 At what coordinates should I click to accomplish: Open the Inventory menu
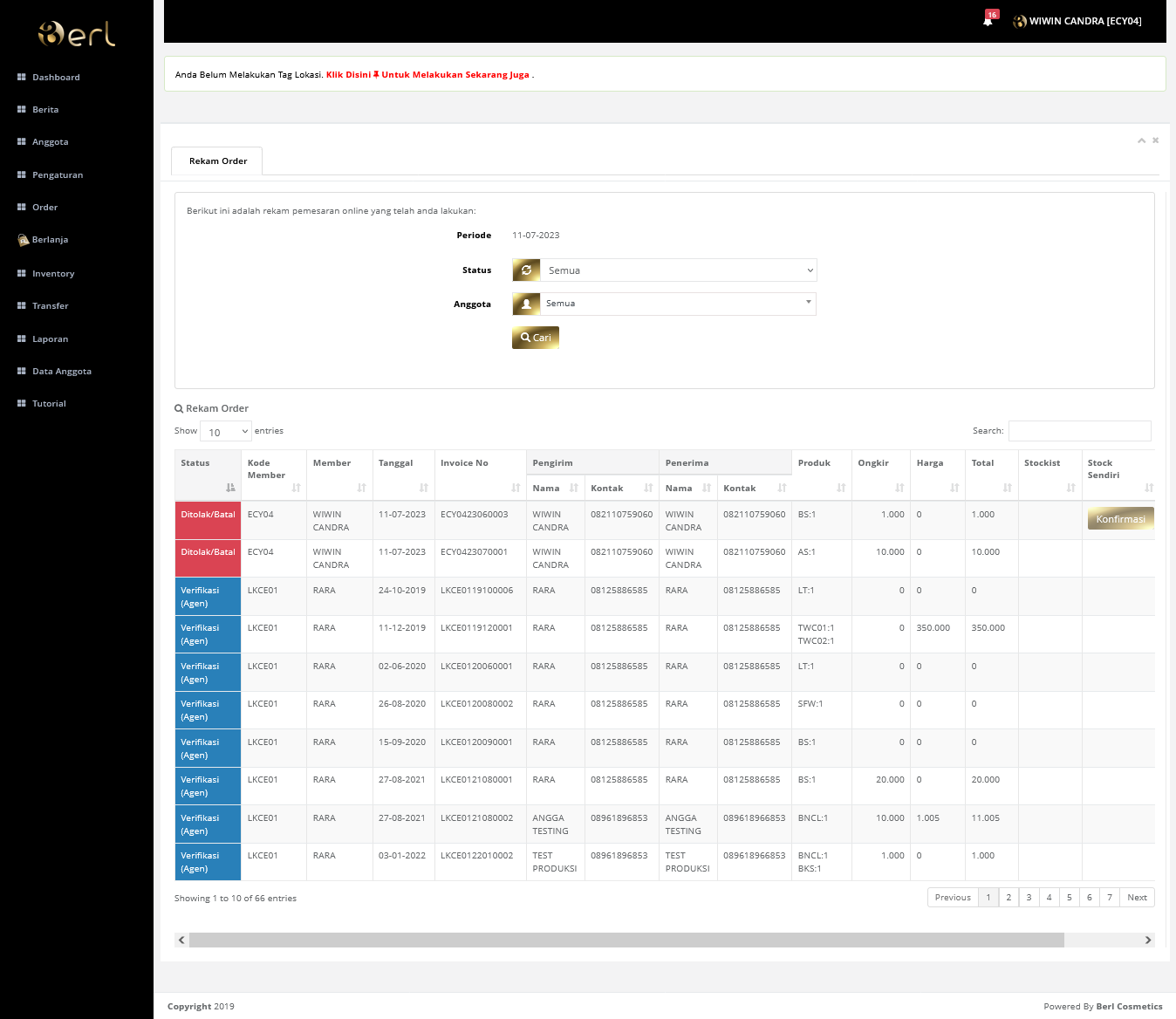53,274
